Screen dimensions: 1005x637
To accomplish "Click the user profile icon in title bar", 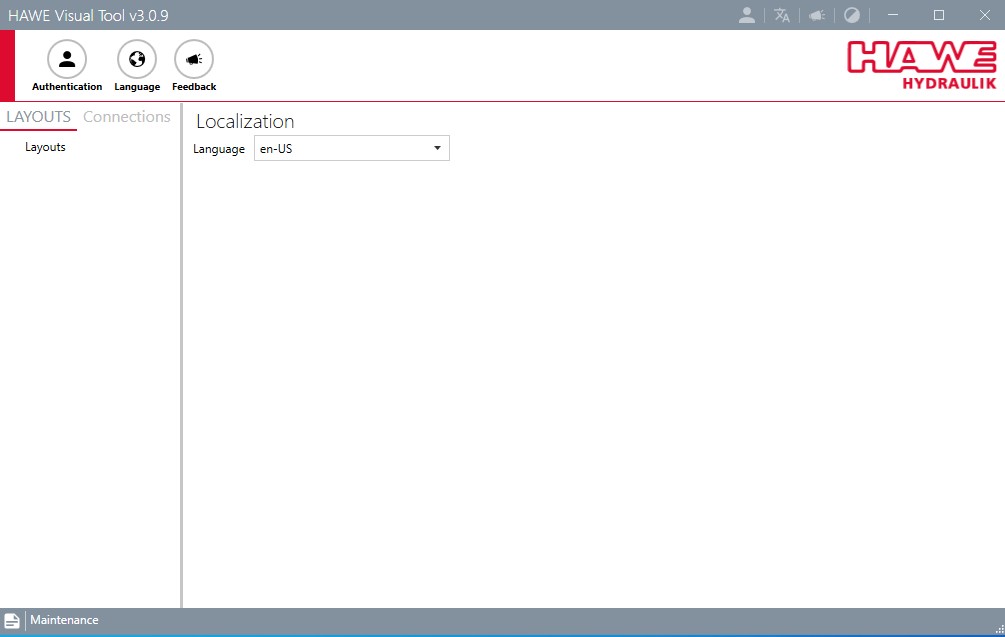I will click(x=747, y=15).
